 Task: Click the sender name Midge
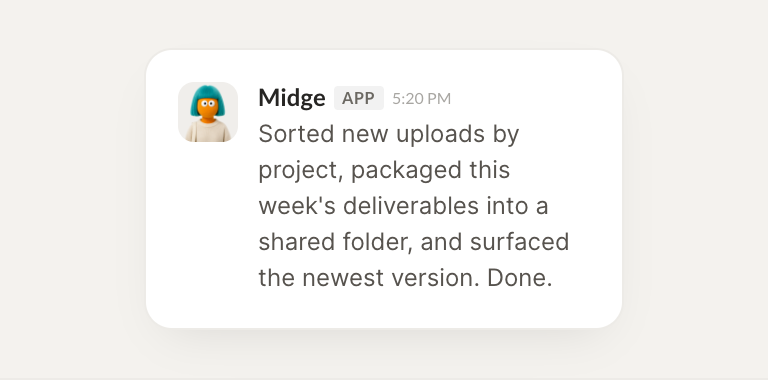291,98
